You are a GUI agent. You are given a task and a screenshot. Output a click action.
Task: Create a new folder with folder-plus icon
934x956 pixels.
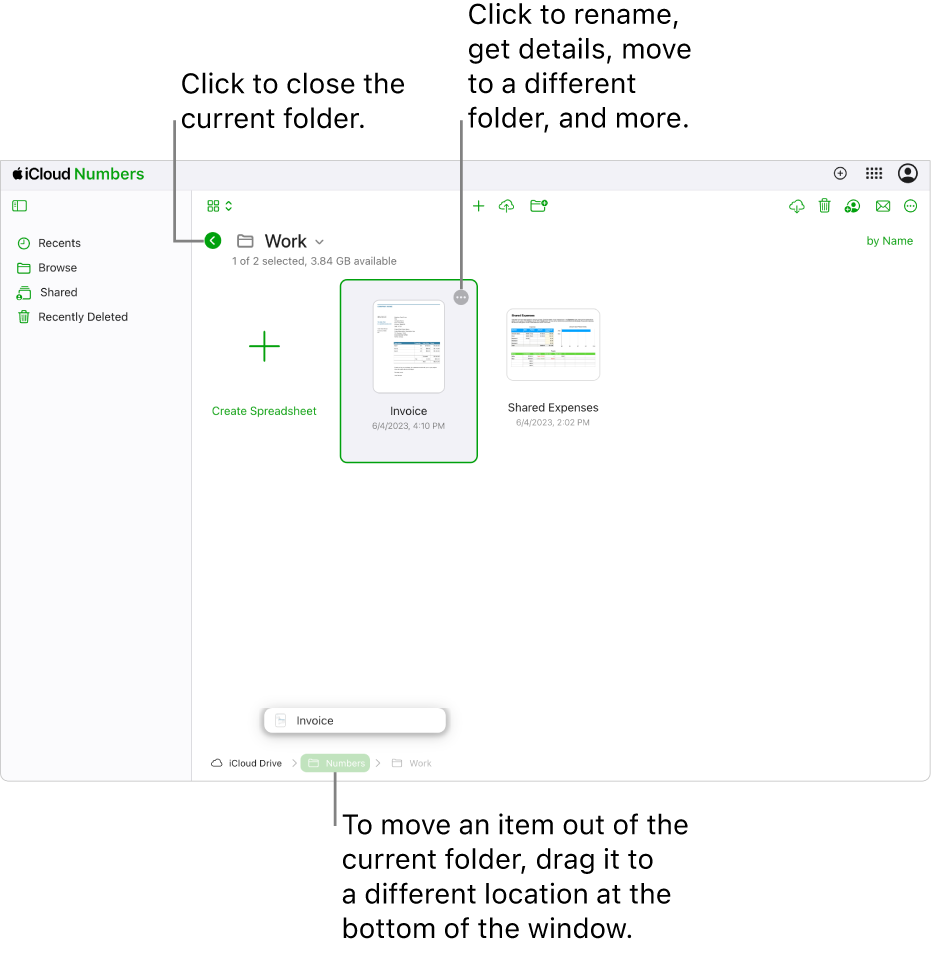click(539, 206)
